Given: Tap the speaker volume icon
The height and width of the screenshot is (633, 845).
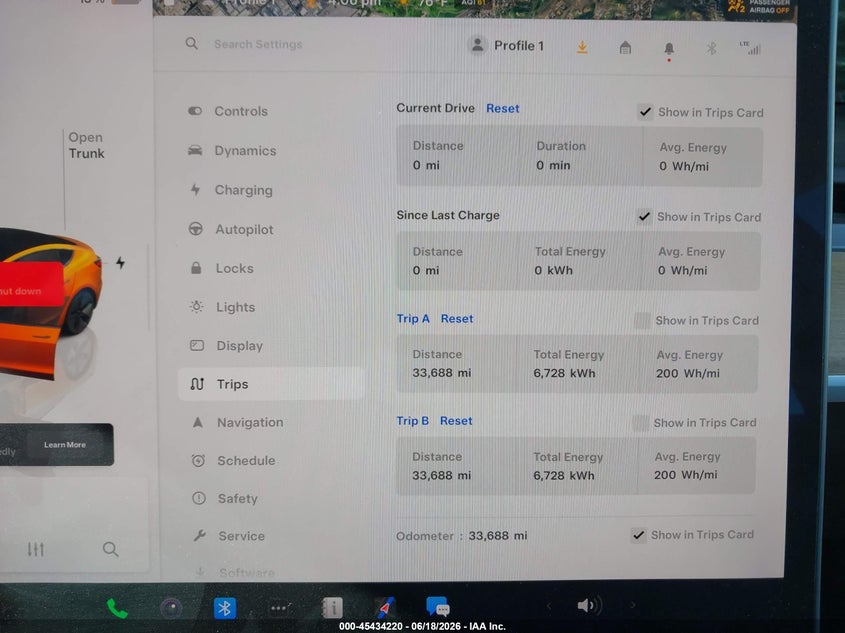Looking at the screenshot, I should pos(589,606).
